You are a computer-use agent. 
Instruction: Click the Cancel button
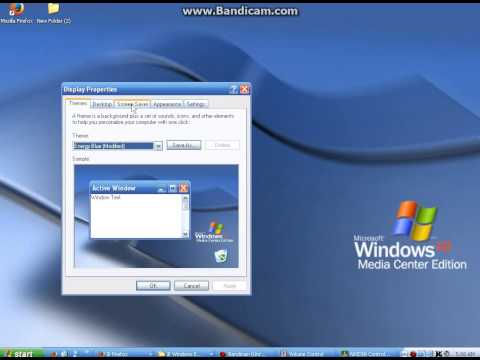(x=191, y=286)
